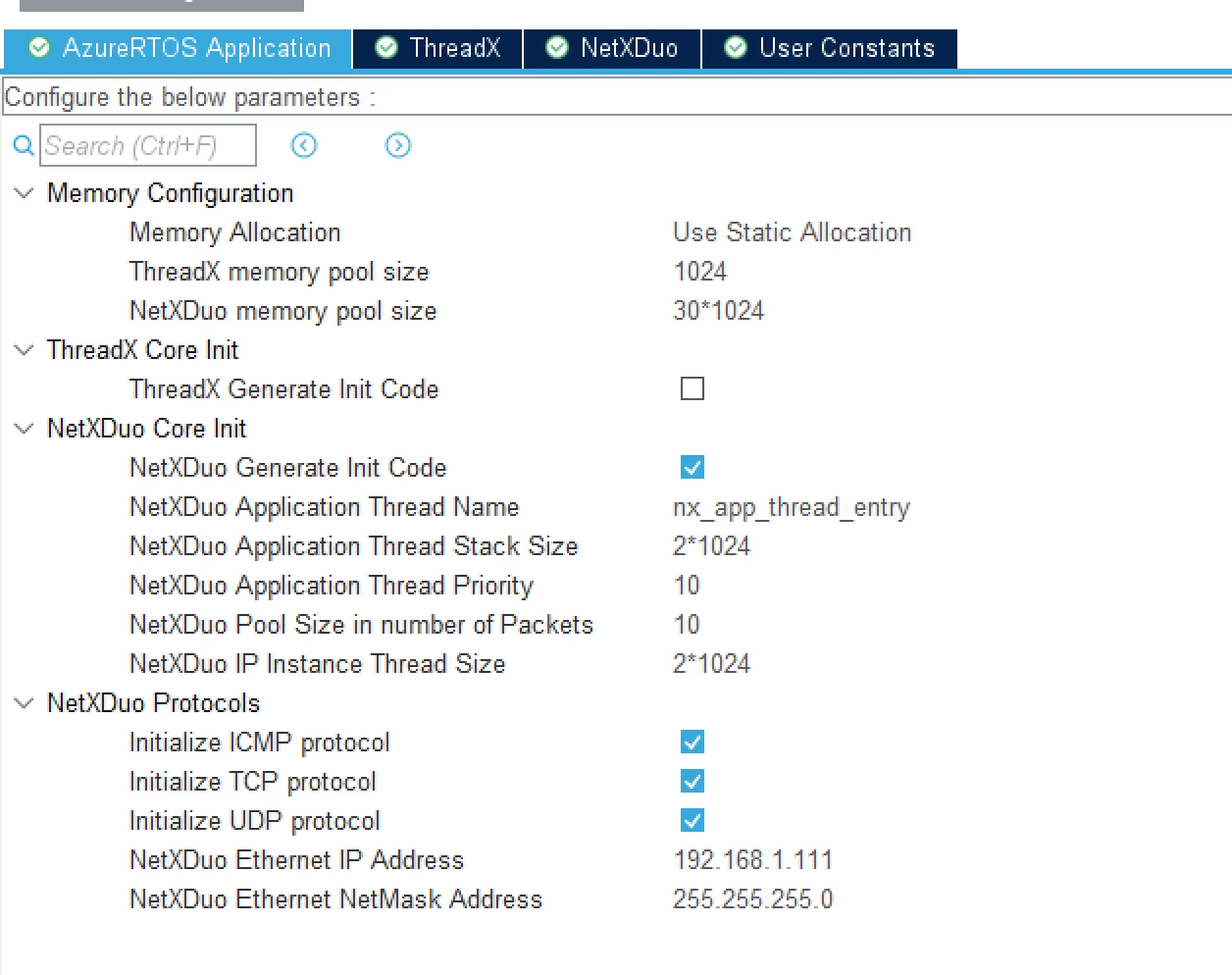Collapse the NetXDuo Protocols section
The height and width of the screenshot is (975, 1232).
[24, 703]
